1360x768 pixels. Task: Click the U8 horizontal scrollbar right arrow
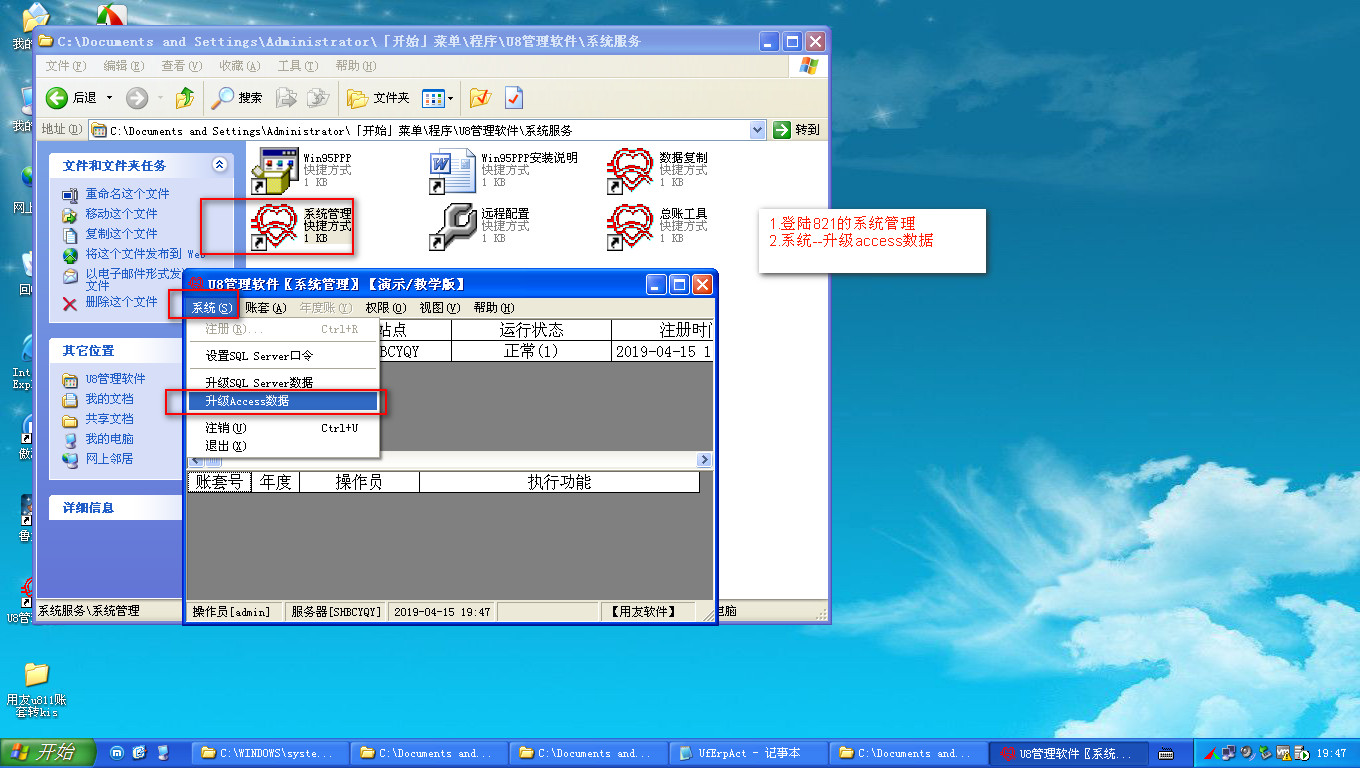(x=704, y=460)
